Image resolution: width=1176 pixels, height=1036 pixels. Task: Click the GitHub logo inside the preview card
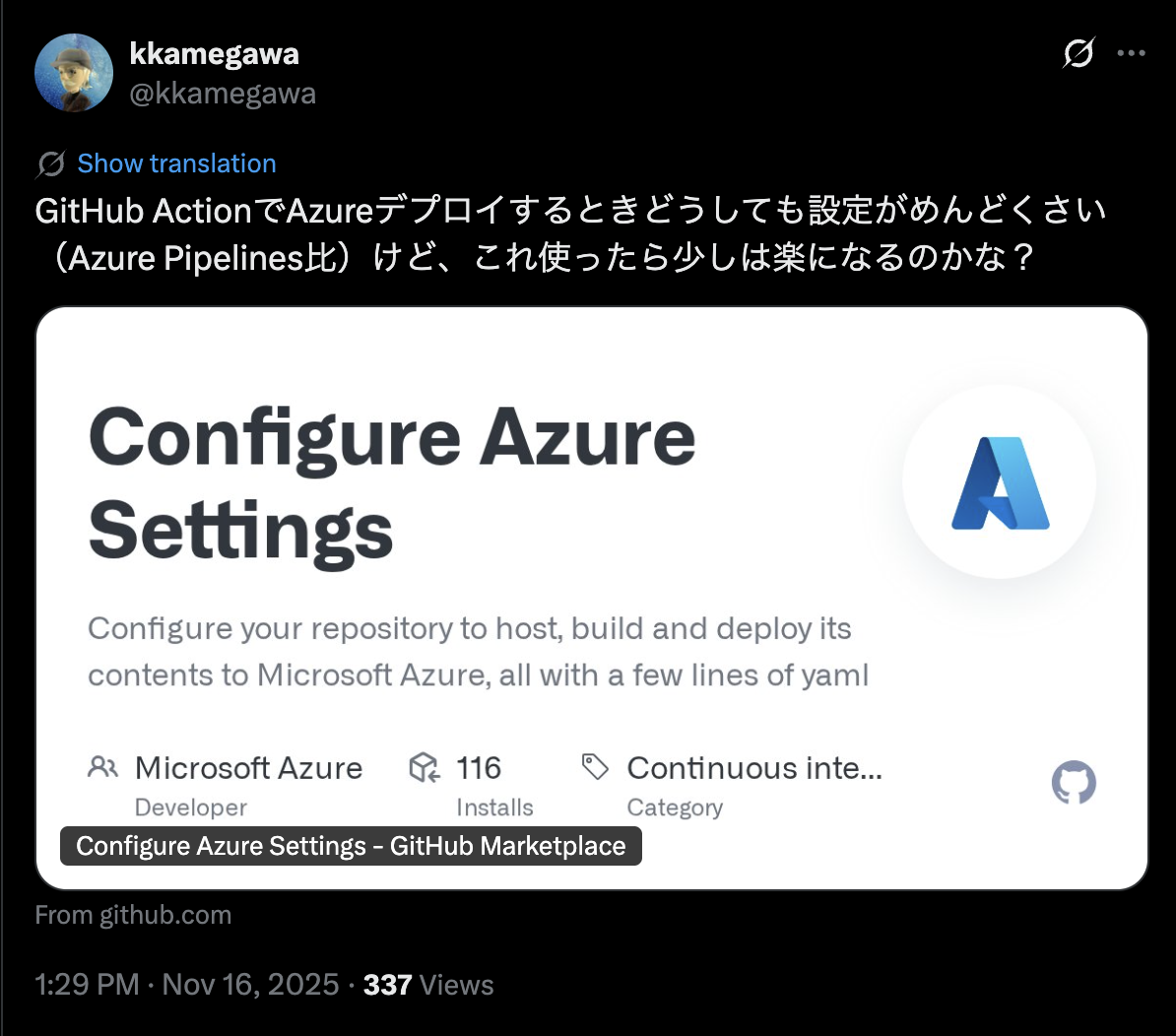coord(1074,782)
